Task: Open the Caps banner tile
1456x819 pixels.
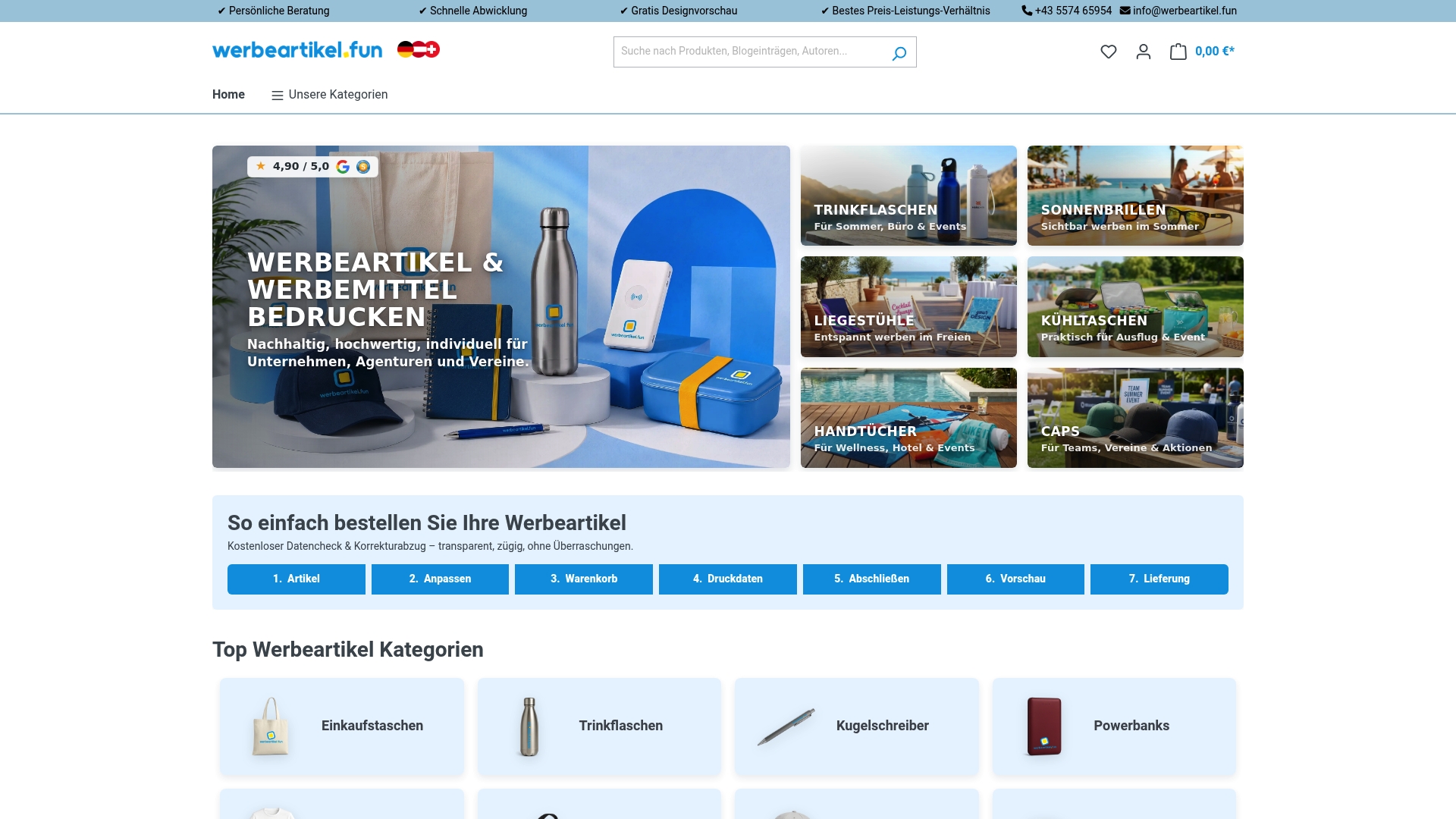Action: (x=1135, y=418)
